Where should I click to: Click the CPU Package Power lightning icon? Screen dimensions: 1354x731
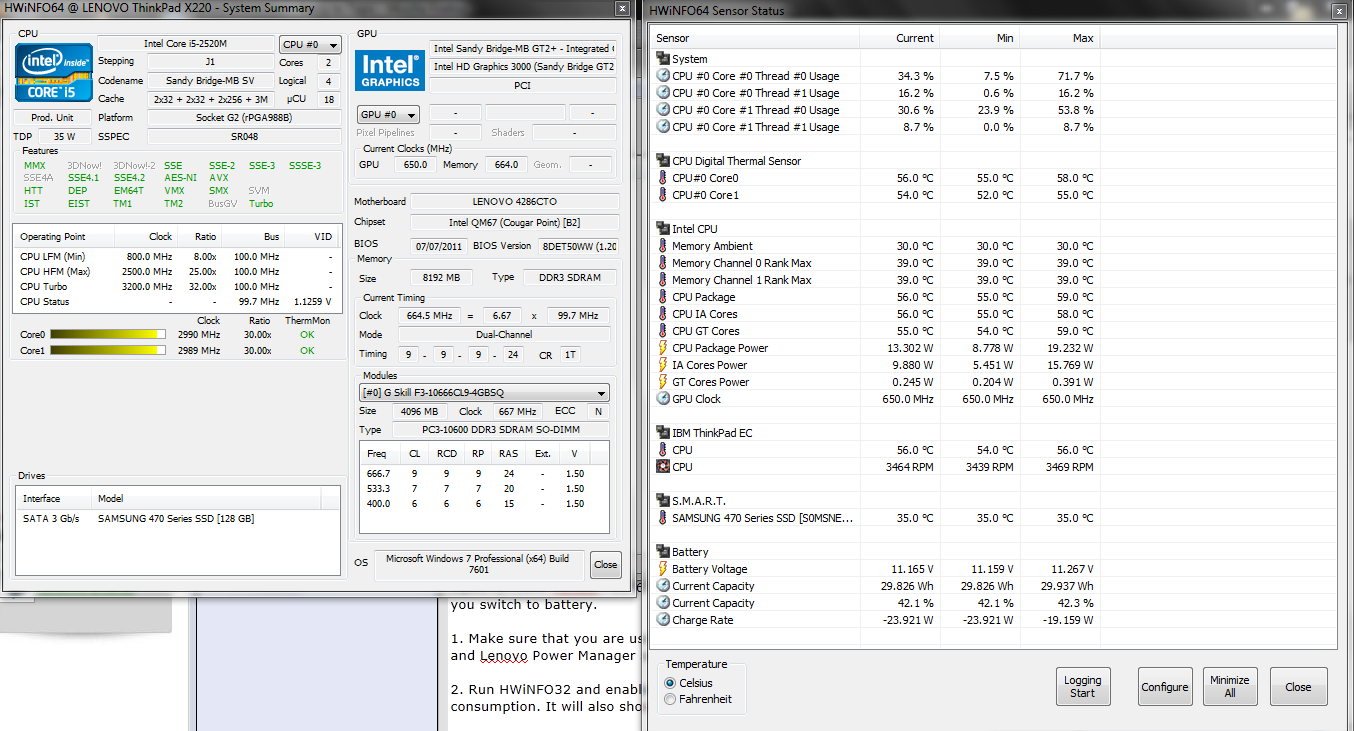pos(663,348)
